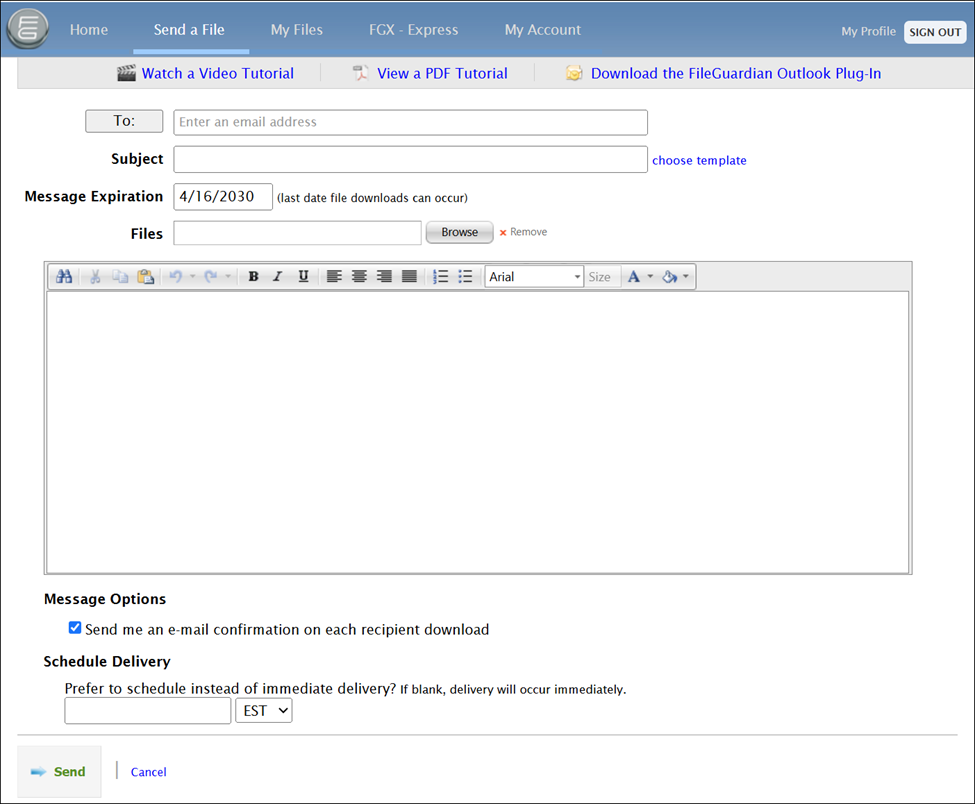Click the Find binoculars icon in editor toolbar
Image resolution: width=975 pixels, height=804 pixels.
tap(64, 277)
